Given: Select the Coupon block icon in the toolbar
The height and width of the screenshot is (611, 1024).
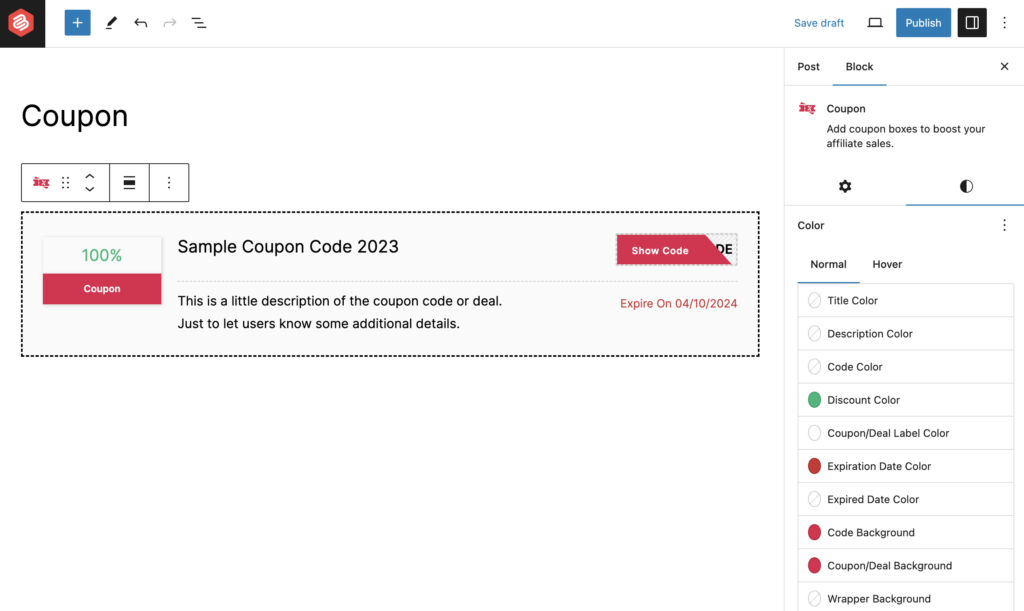Looking at the screenshot, I should pos(40,183).
